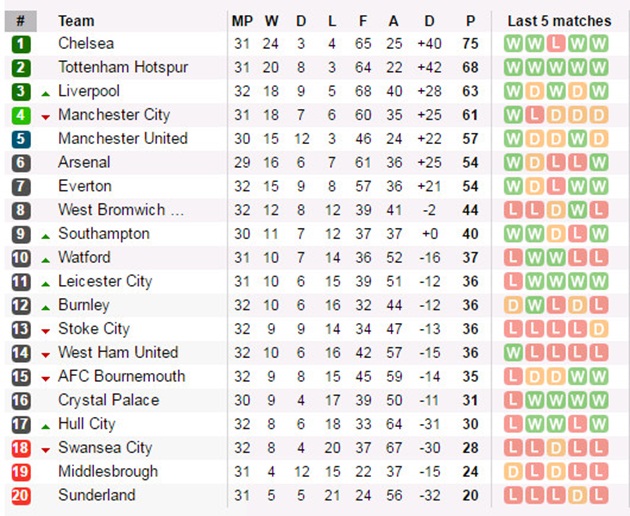This screenshot has width=630, height=516.
Task: Click the red down arrow beside Stoke City
Action: pyautogui.click(x=46, y=332)
